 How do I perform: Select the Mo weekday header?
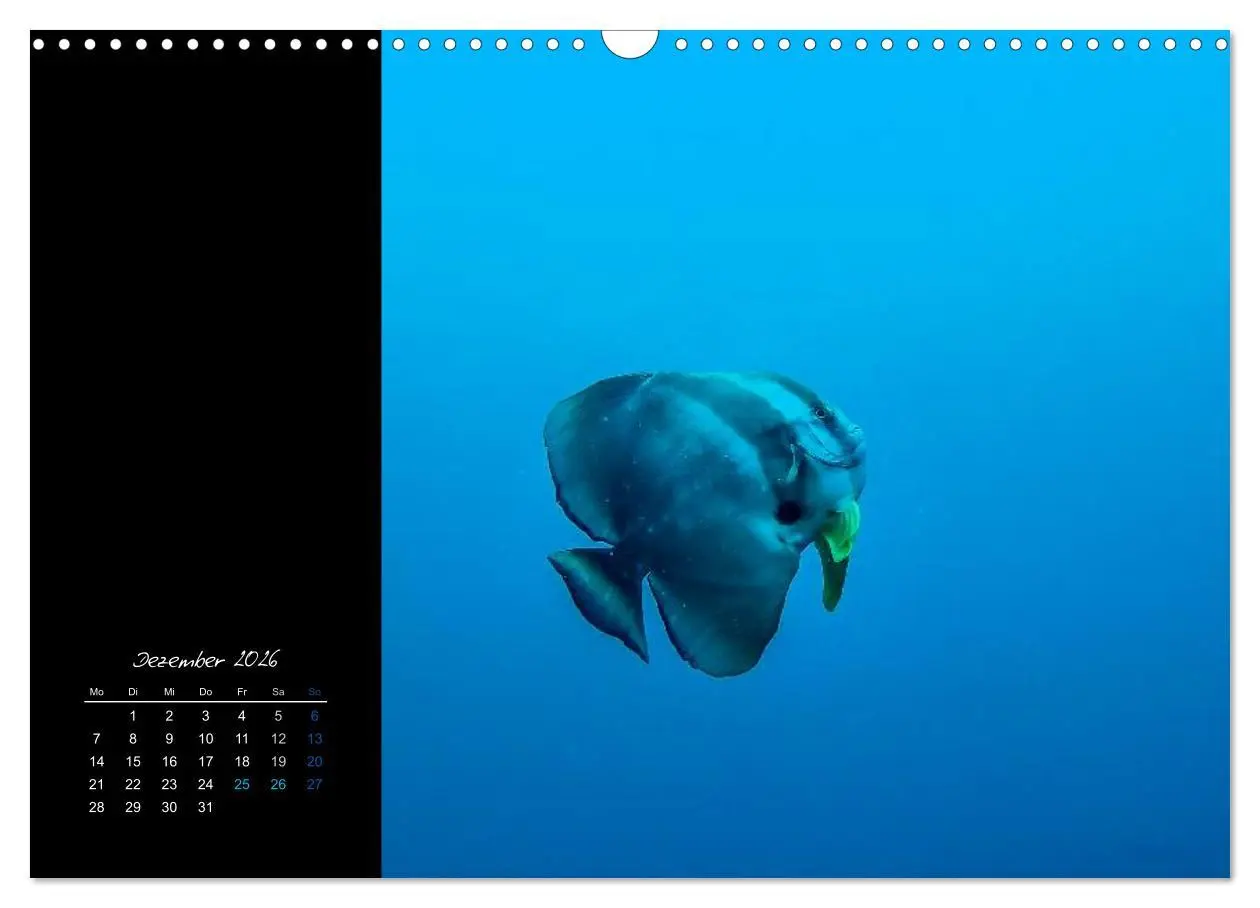click(x=96, y=692)
